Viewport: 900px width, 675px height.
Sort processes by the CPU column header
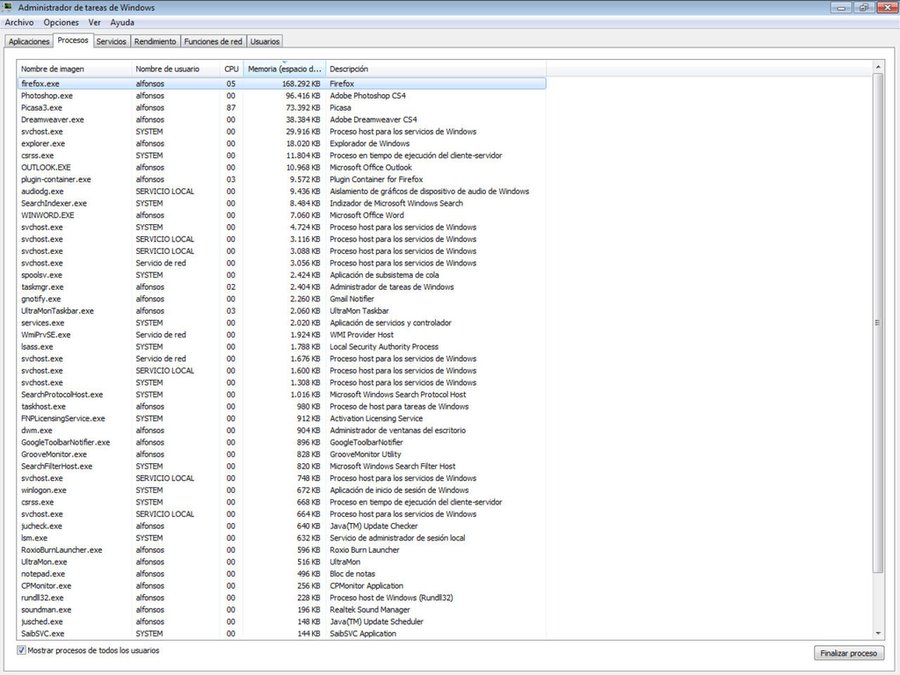[x=232, y=69]
